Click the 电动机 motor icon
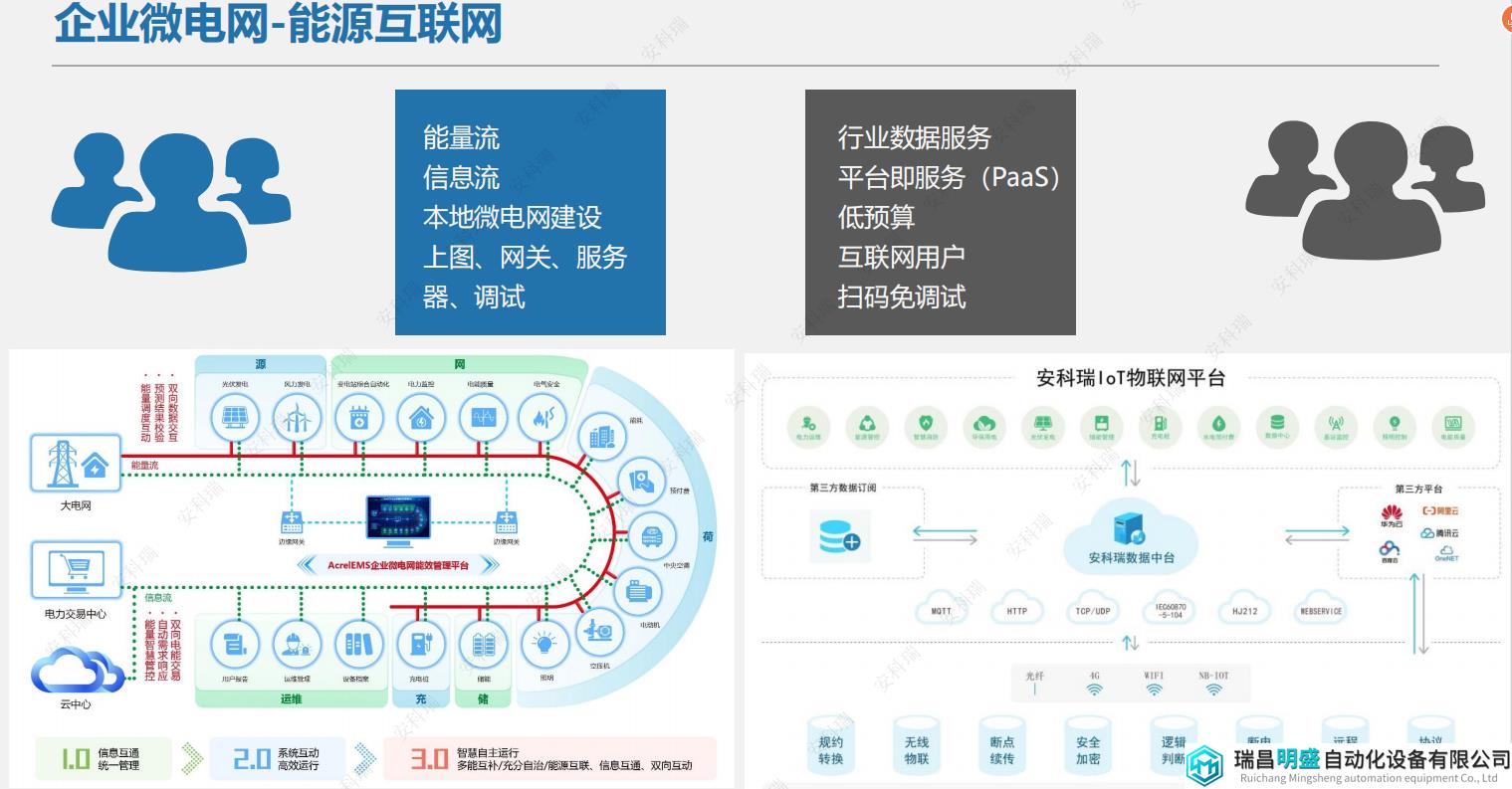1512x789 pixels. coord(638,591)
